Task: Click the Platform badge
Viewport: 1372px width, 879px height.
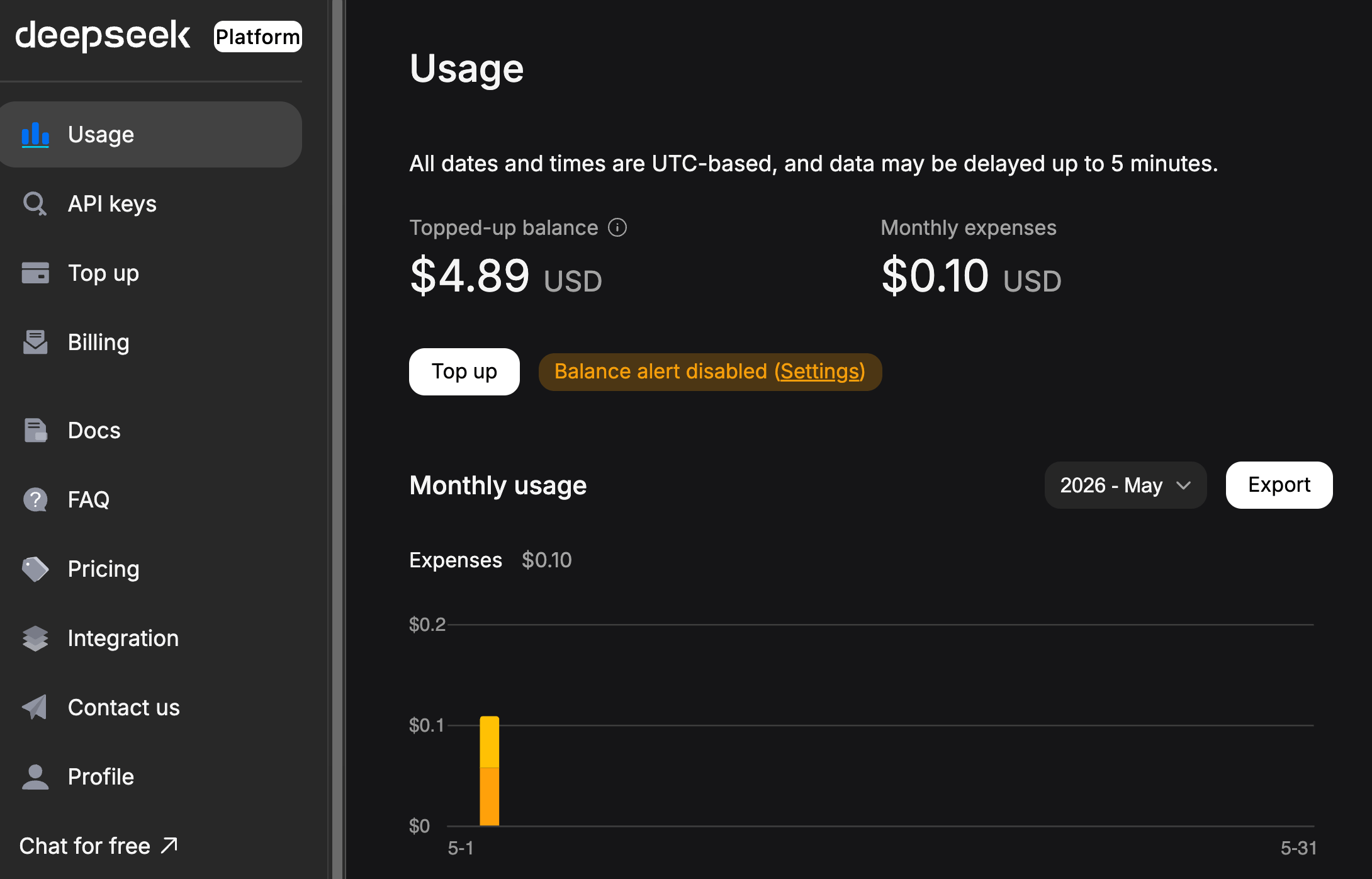Action: point(258,37)
